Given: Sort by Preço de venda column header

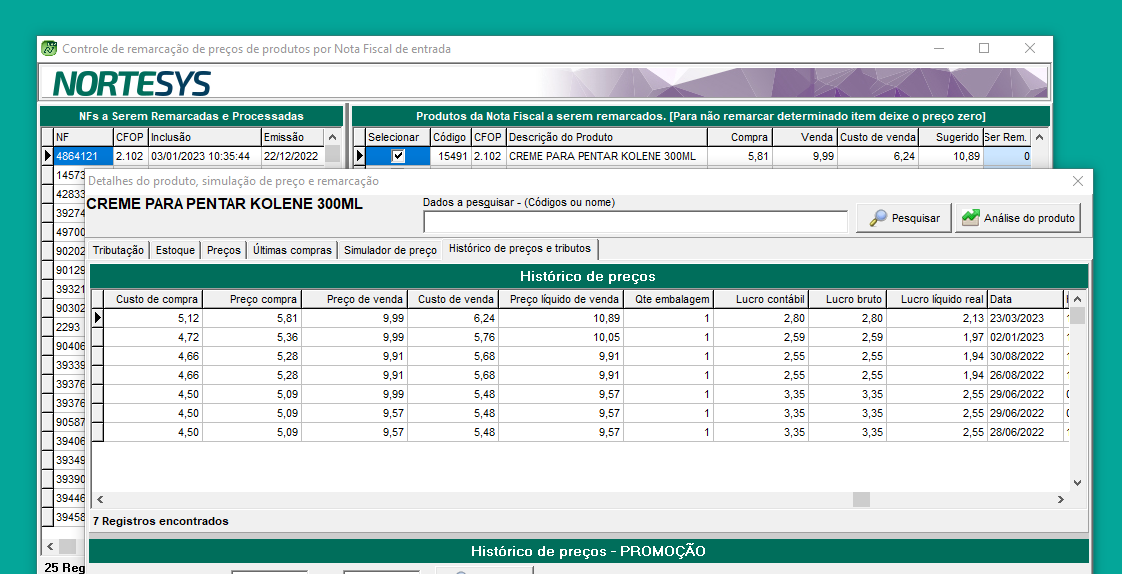Looking at the screenshot, I should click(365, 299).
